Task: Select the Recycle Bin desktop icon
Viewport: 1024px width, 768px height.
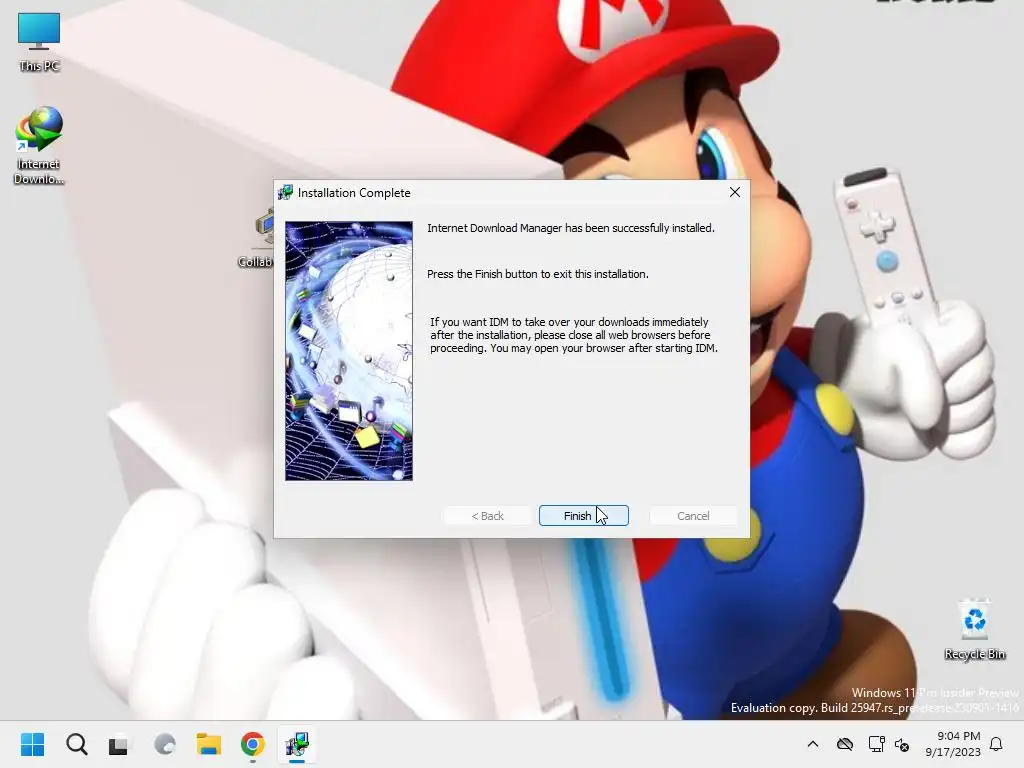Action: click(974, 630)
